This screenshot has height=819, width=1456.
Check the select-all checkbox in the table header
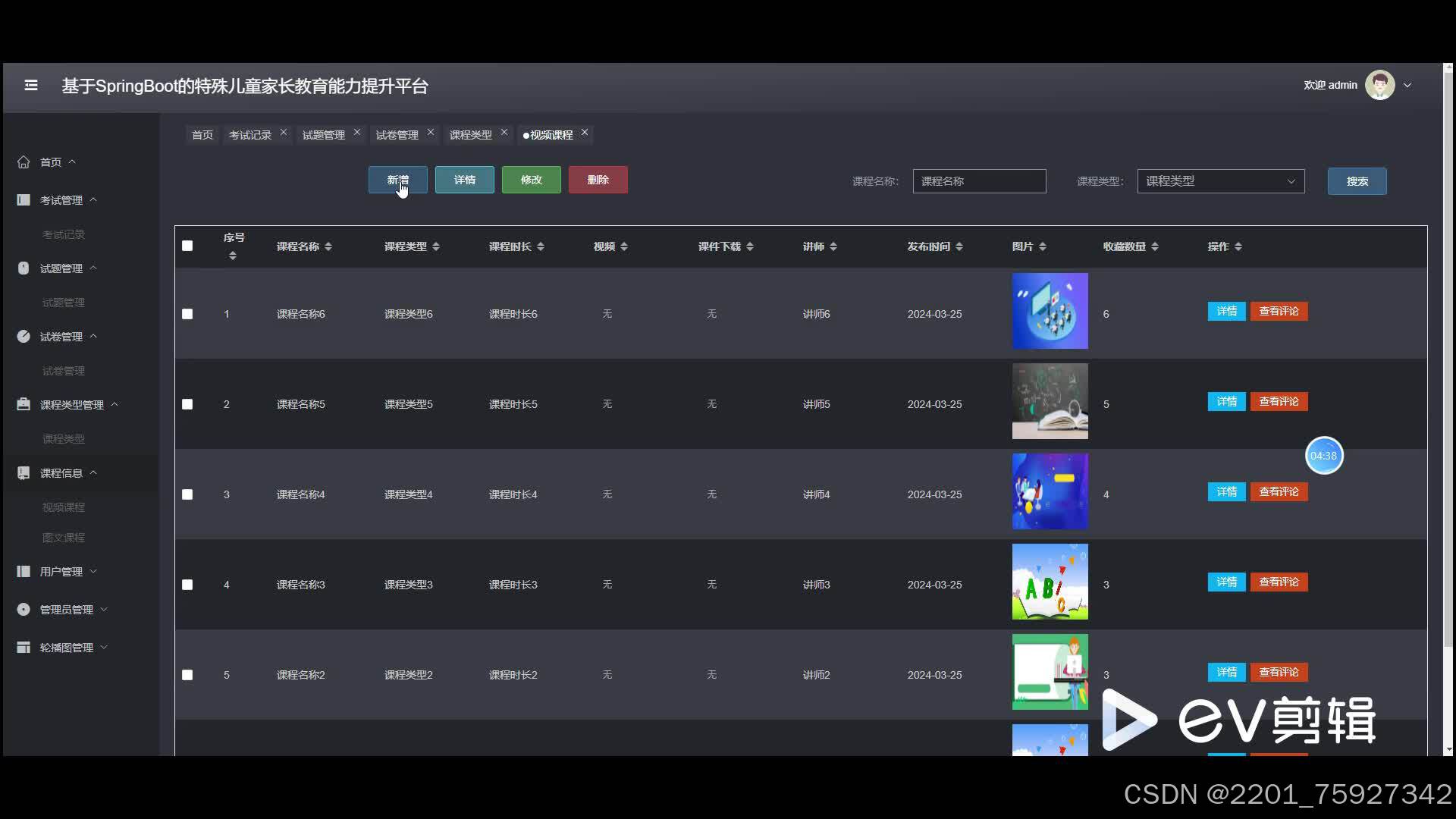click(x=187, y=246)
